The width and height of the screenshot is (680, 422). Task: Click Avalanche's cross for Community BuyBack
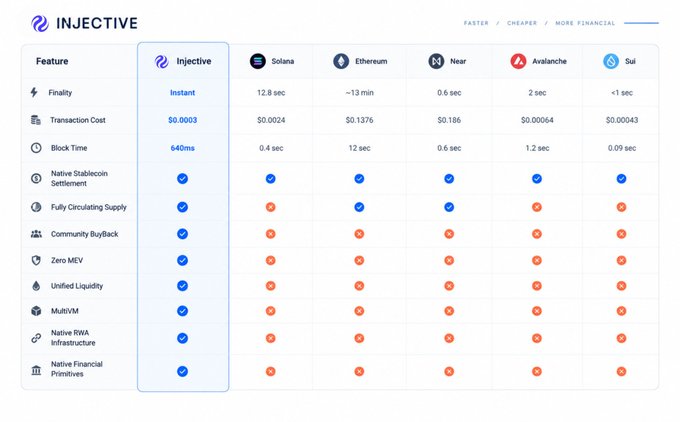pyautogui.click(x=537, y=234)
